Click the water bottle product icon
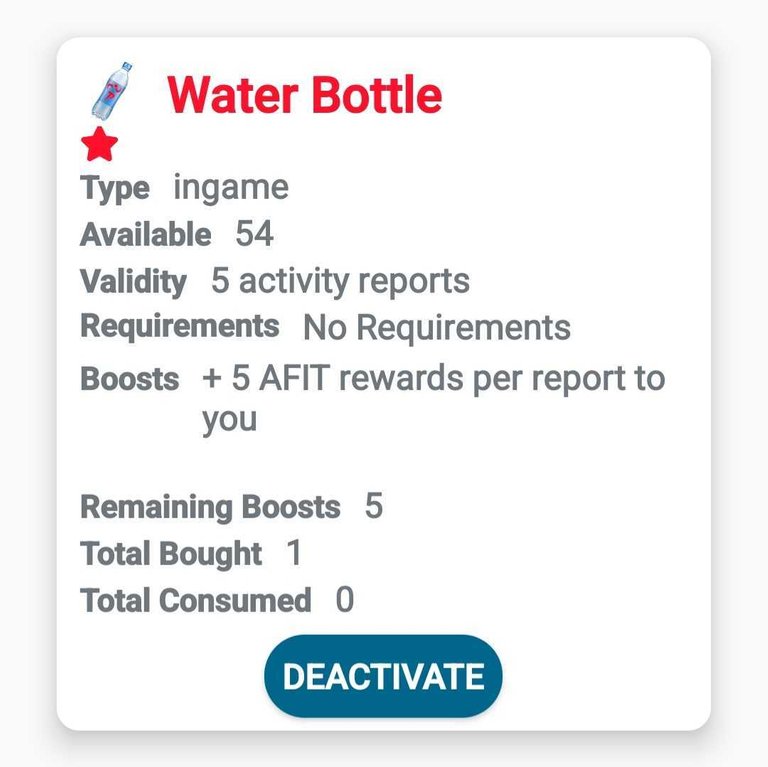768x767 pixels. pyautogui.click(x=112, y=91)
